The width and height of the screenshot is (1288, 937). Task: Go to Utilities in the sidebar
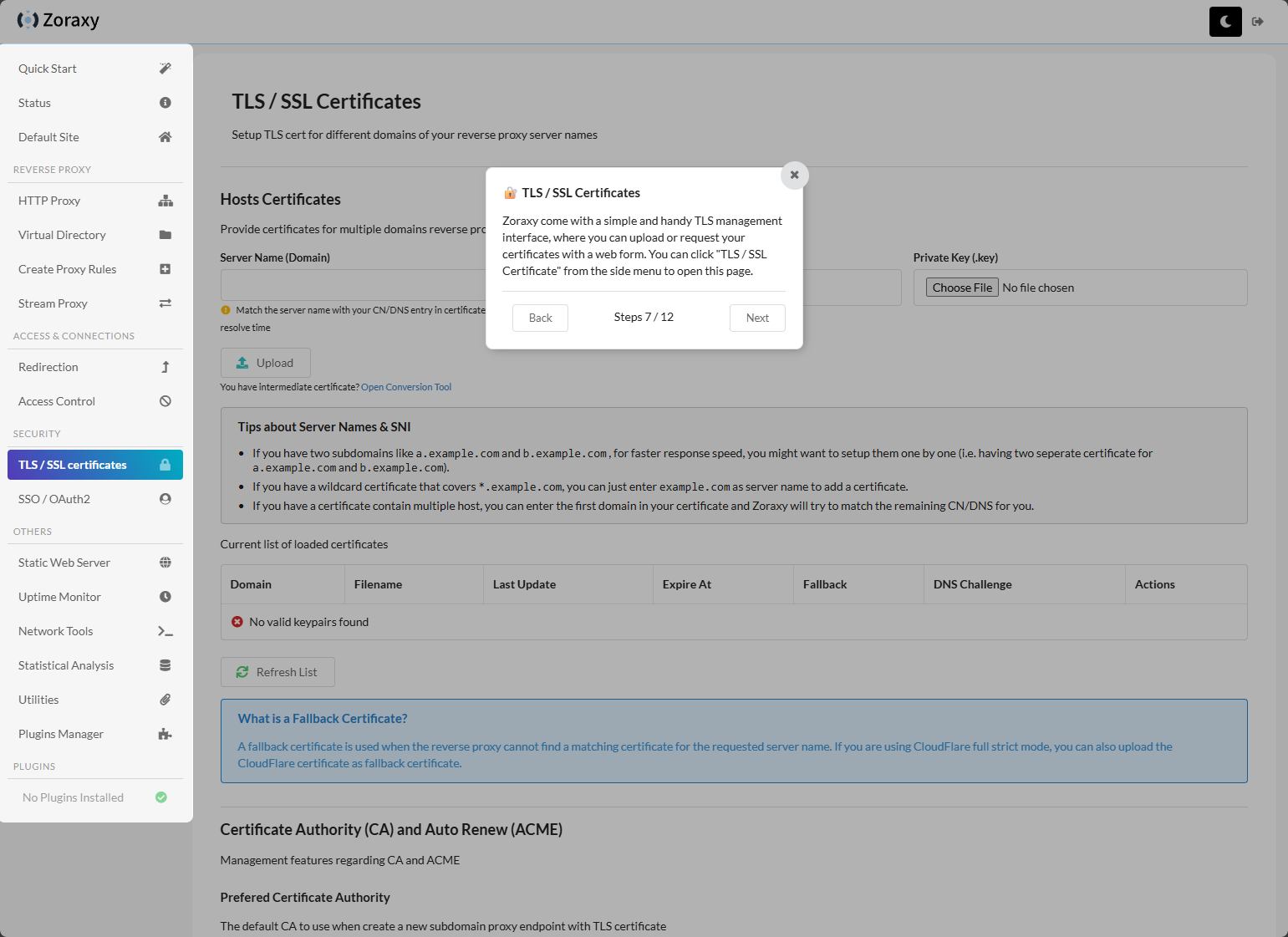[x=95, y=700]
